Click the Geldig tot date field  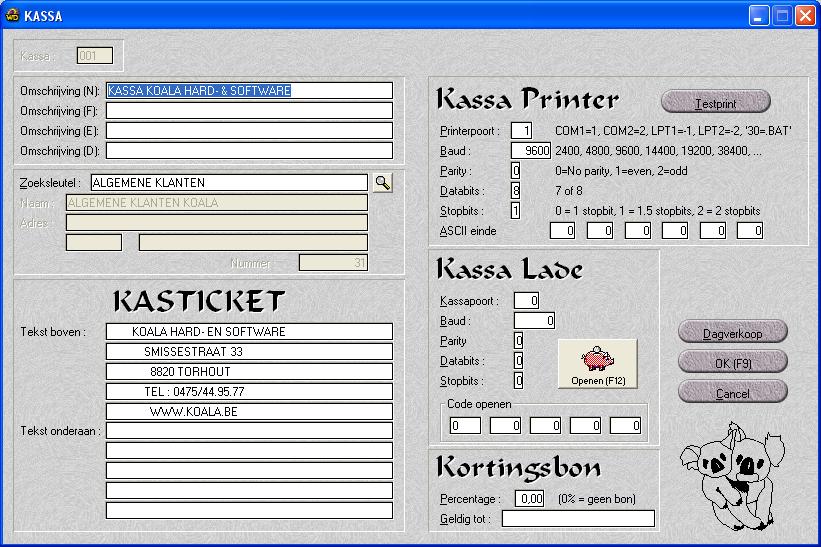point(578,519)
